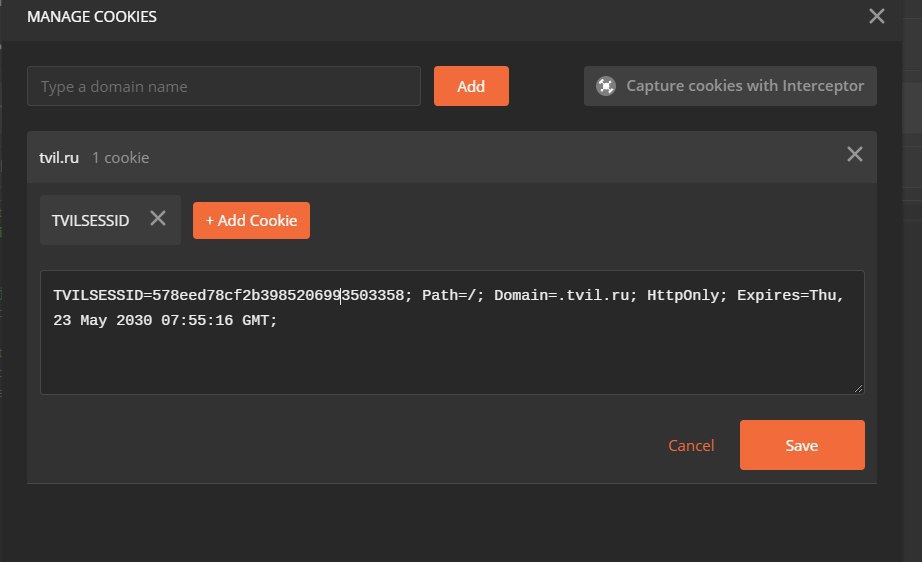Click the Interceptor satellite icon
Screen dimensions: 922x562
[x=606, y=86]
